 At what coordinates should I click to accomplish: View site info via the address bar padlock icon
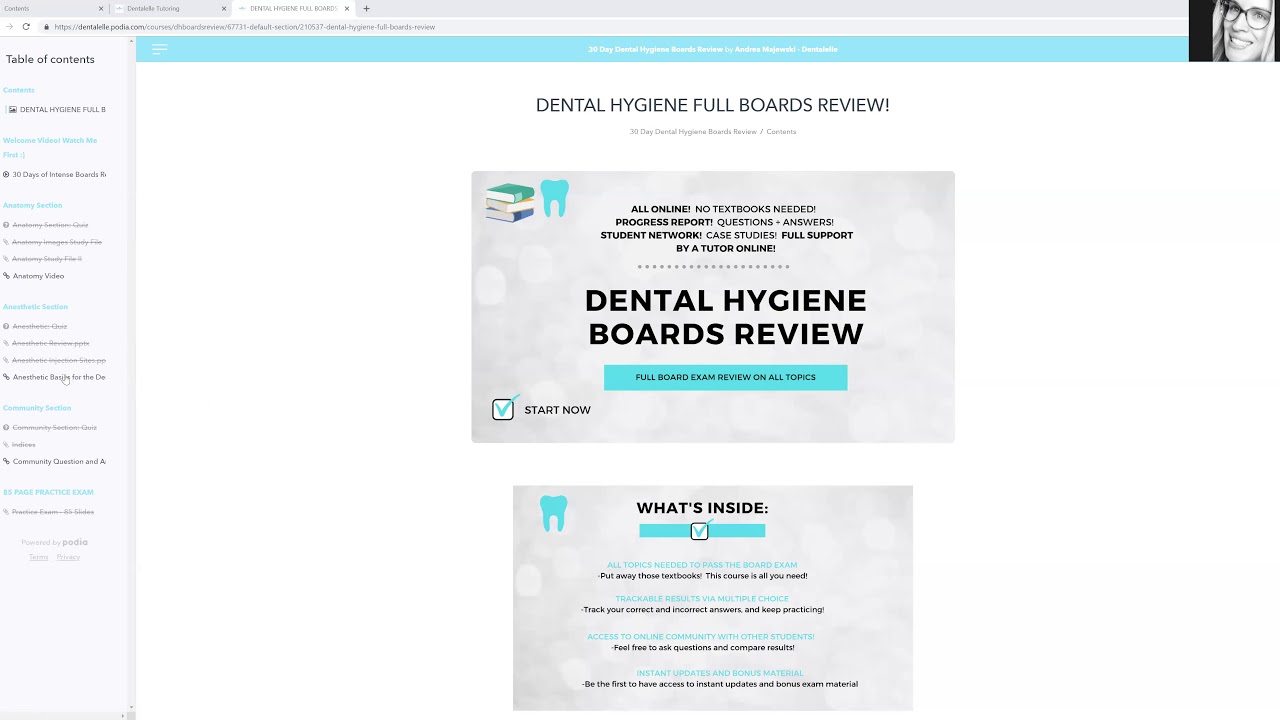click(x=47, y=27)
